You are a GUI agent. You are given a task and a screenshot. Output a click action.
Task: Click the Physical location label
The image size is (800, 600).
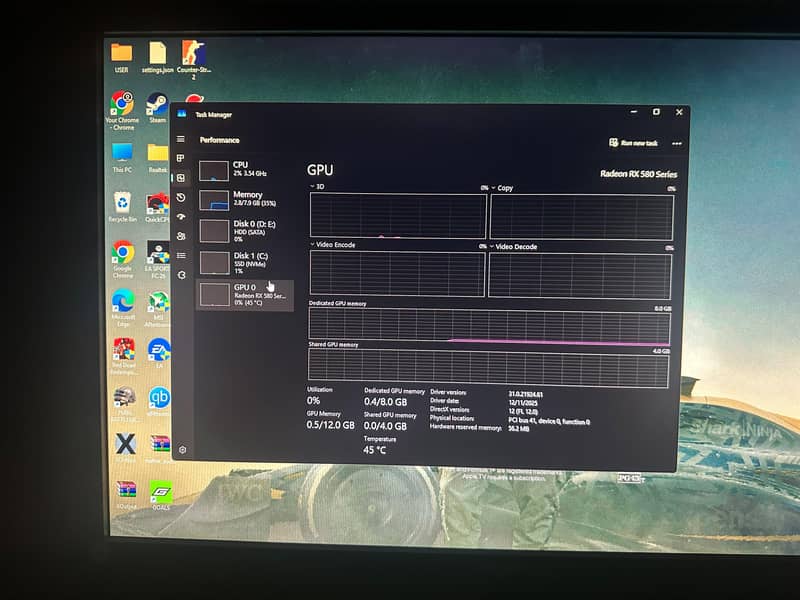(452, 418)
